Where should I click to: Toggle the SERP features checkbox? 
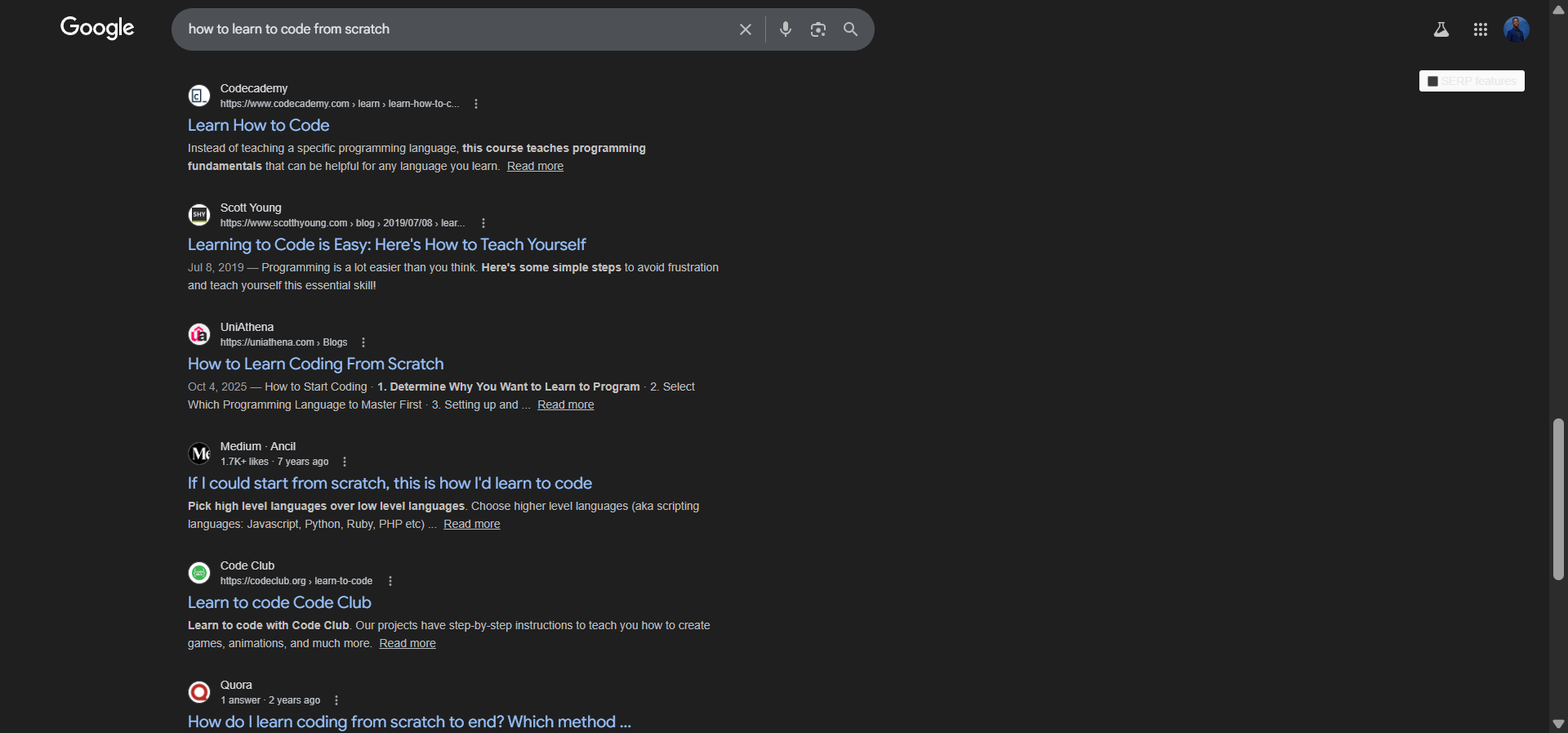pyautogui.click(x=1432, y=81)
